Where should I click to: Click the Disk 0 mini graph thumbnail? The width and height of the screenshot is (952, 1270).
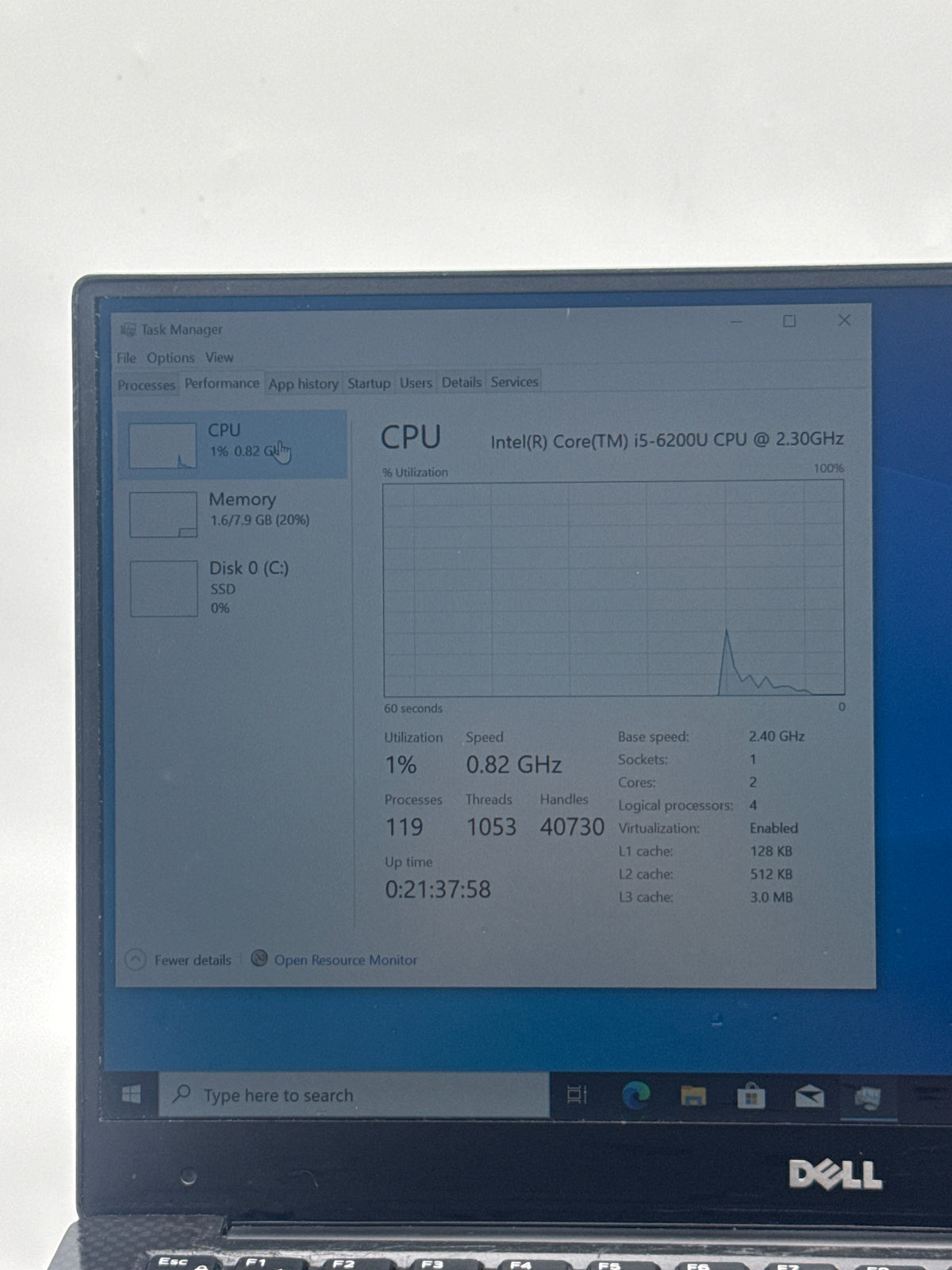click(x=164, y=588)
